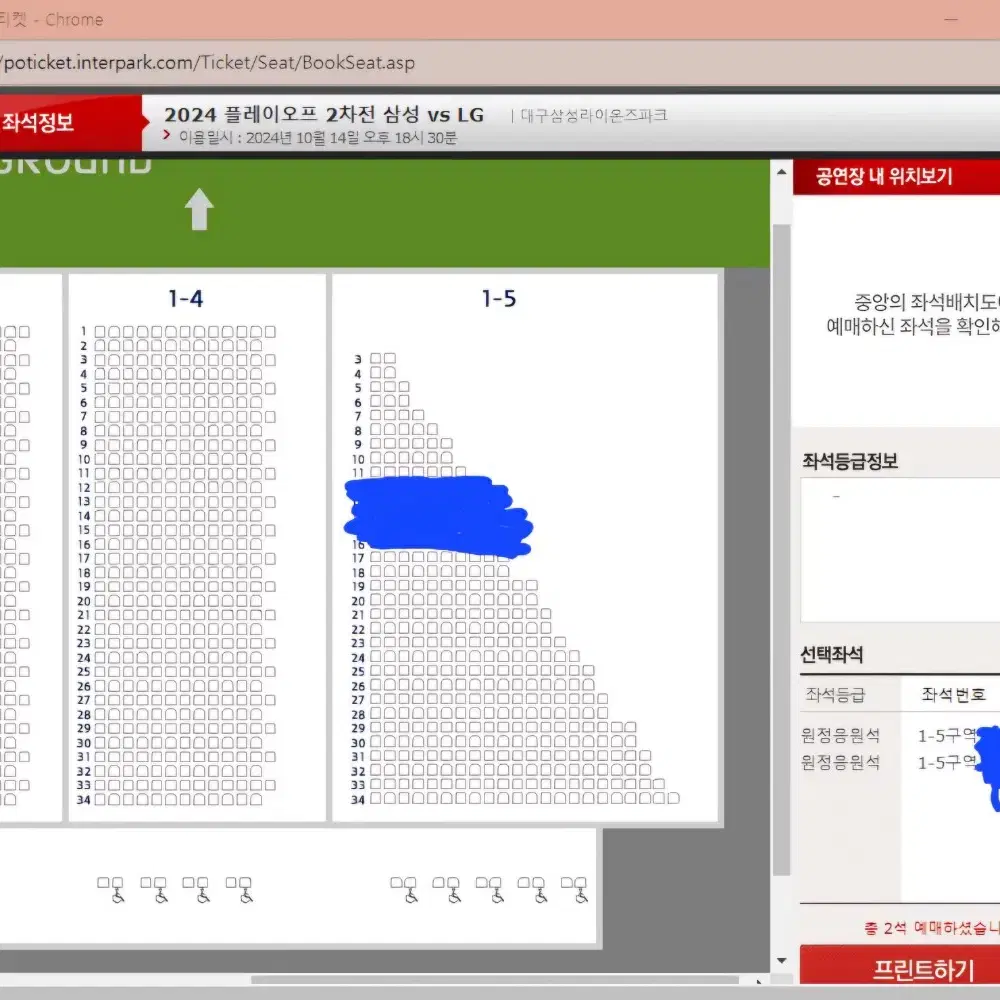Select the 좌석정보 red header tab
Screen dimensions: 1000x1000
pyautogui.click(x=70, y=122)
